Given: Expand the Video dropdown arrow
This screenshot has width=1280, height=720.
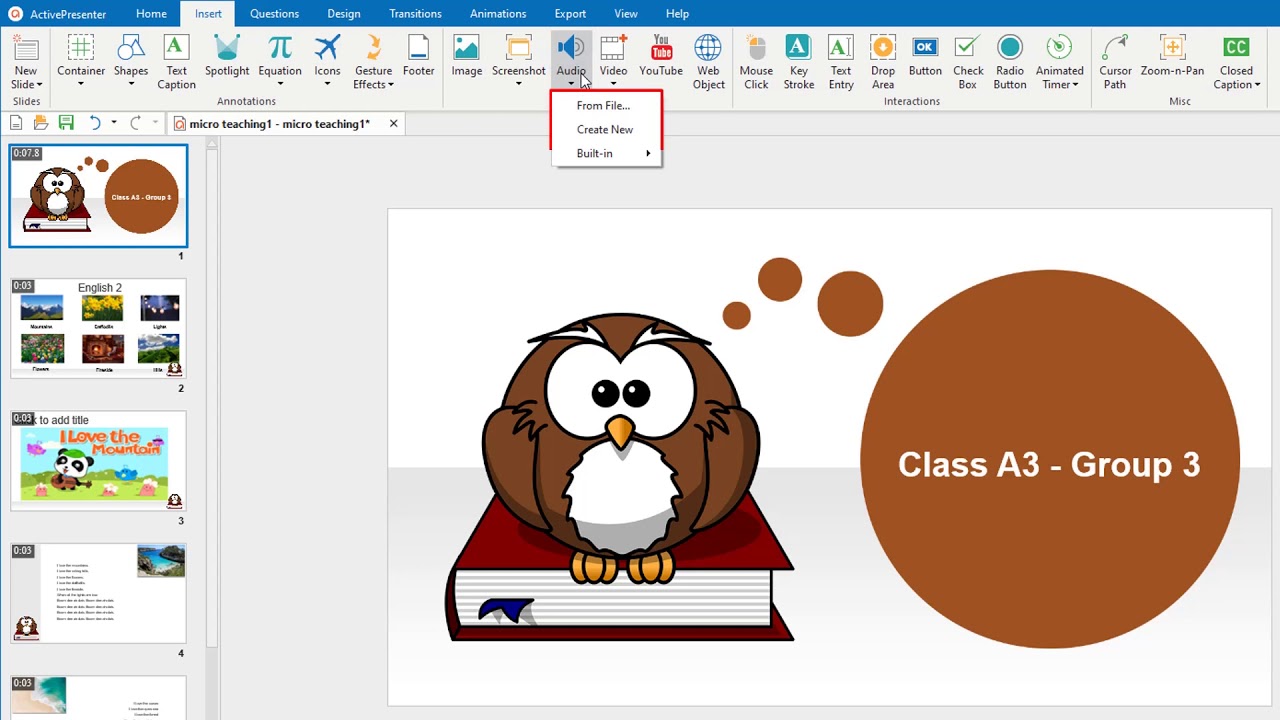Looking at the screenshot, I should pyautogui.click(x=613, y=84).
